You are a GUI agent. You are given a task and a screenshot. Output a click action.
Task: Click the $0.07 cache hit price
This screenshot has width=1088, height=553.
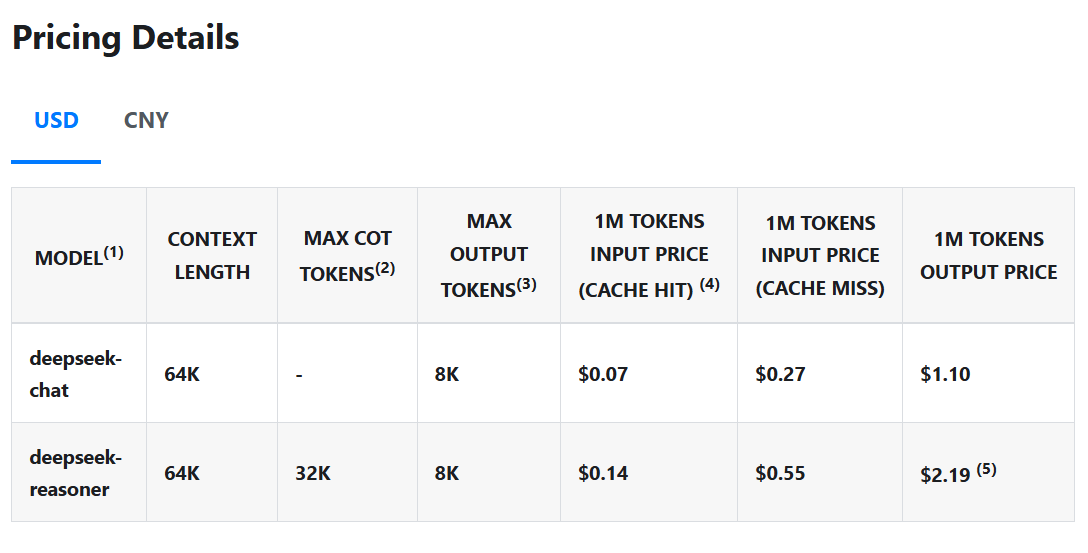pos(603,374)
